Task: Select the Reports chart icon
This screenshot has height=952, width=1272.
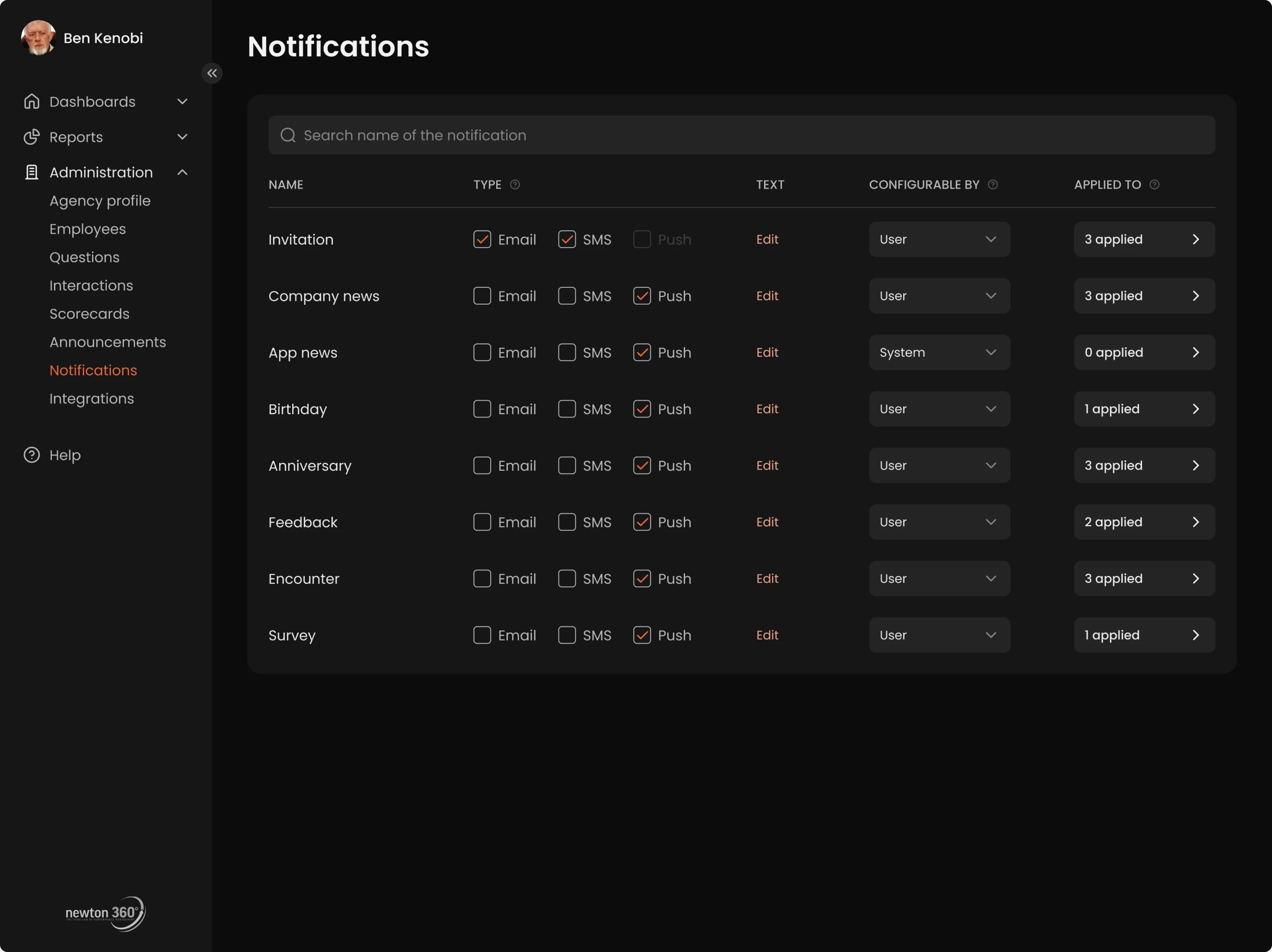Action: point(32,137)
